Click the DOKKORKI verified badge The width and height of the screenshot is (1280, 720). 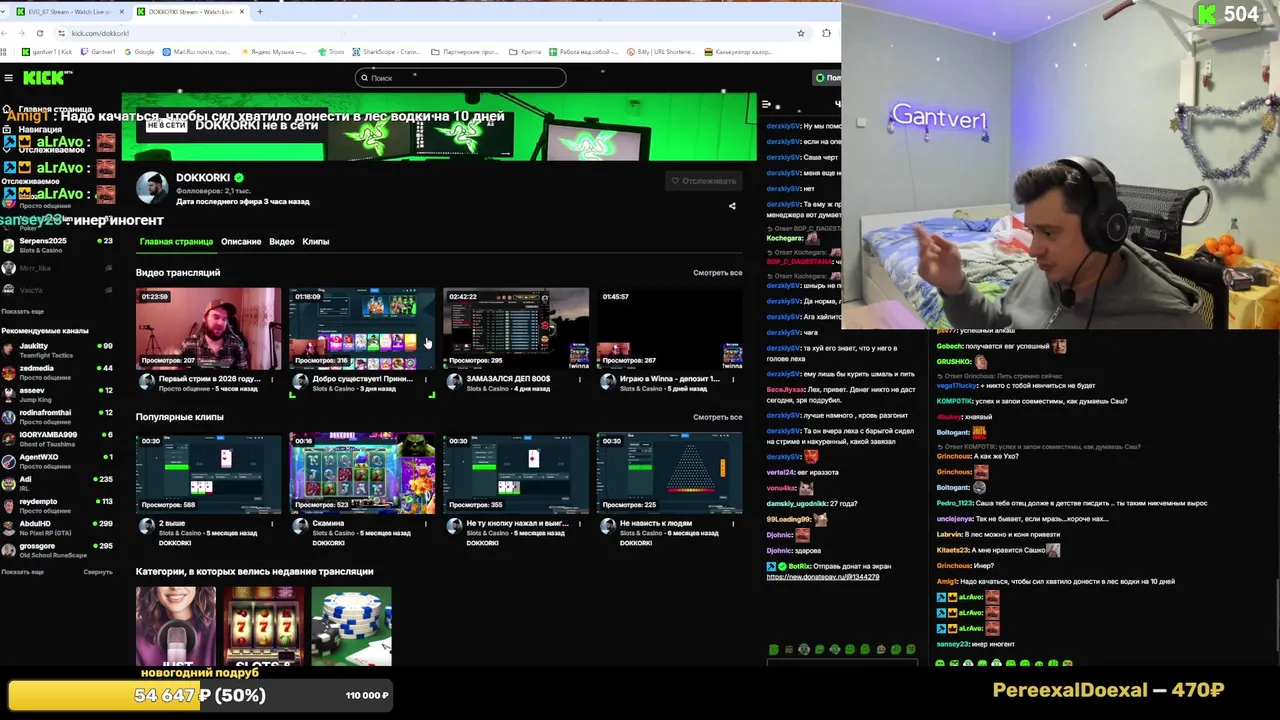239,178
